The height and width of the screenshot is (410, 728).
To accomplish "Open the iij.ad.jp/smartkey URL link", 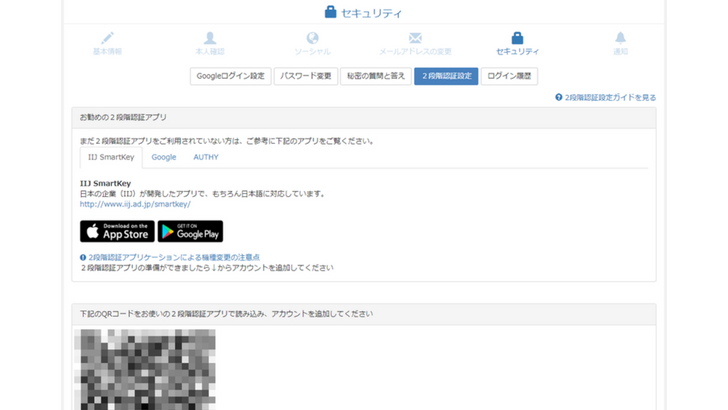I will click(x=135, y=204).
